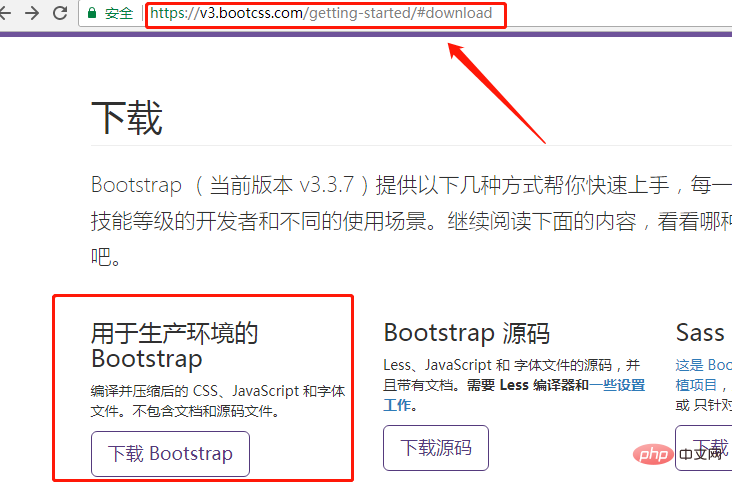Click the 安全 security label
The width and height of the screenshot is (732, 487).
pyautogui.click(x=119, y=14)
